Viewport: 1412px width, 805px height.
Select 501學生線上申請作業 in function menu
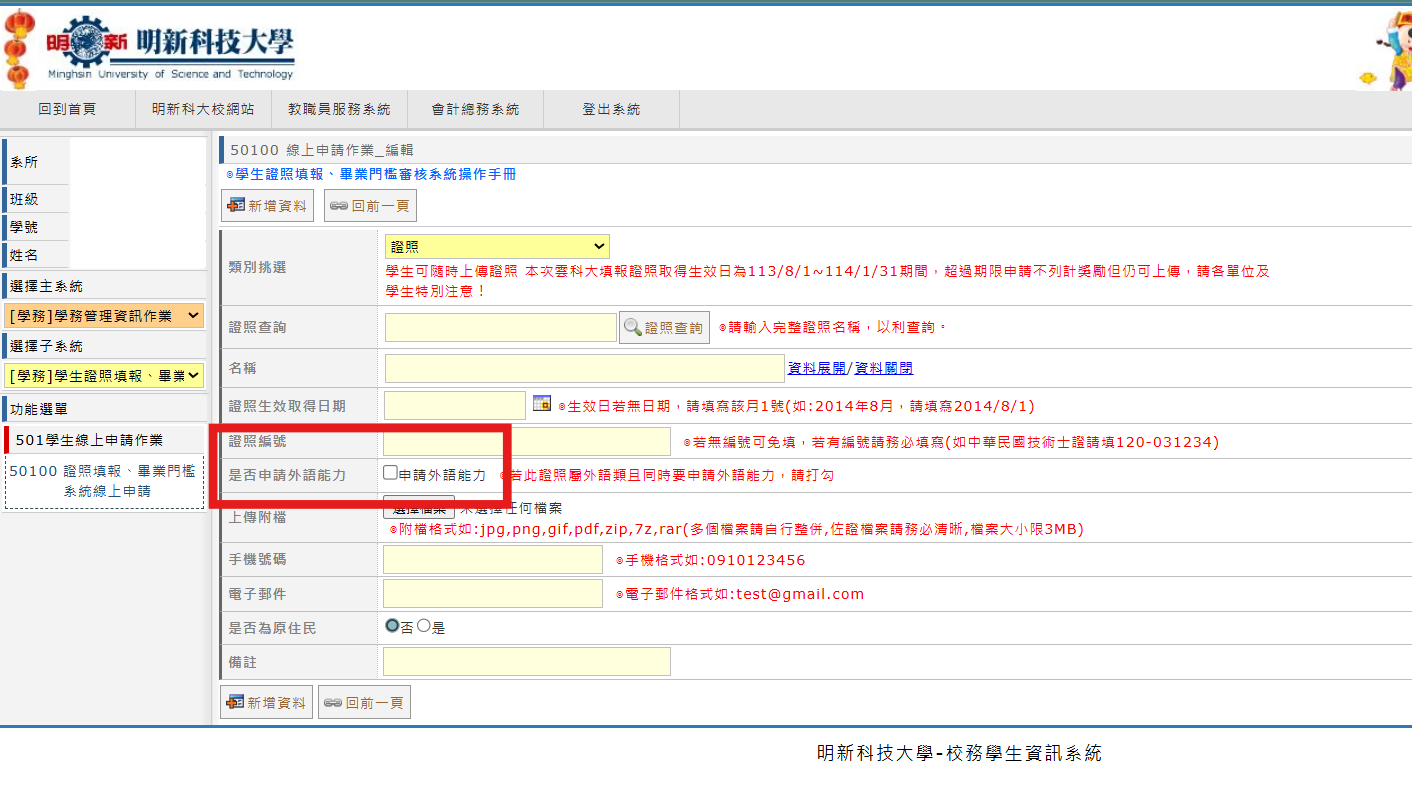(89, 440)
